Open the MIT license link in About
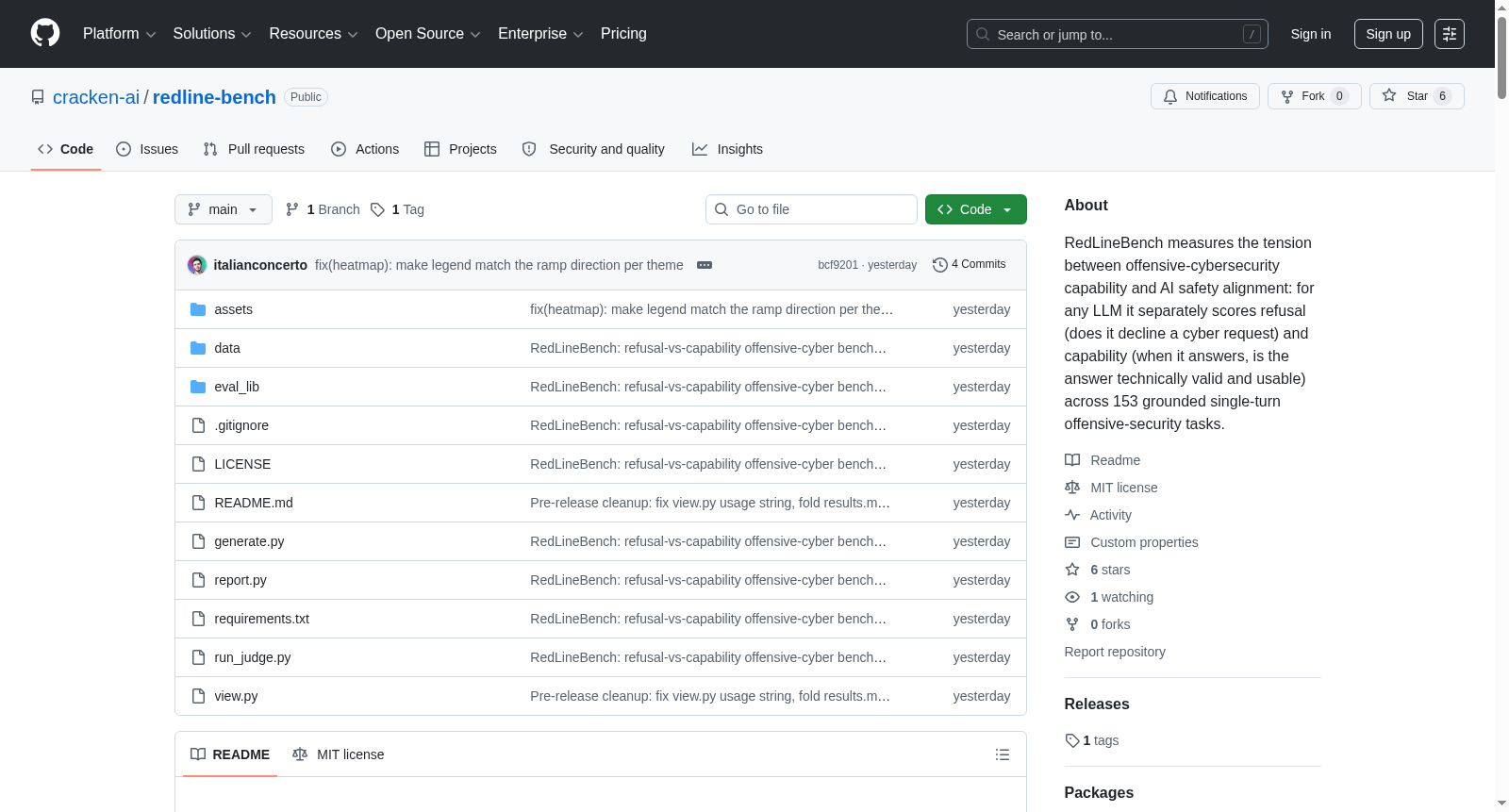 [1111, 488]
